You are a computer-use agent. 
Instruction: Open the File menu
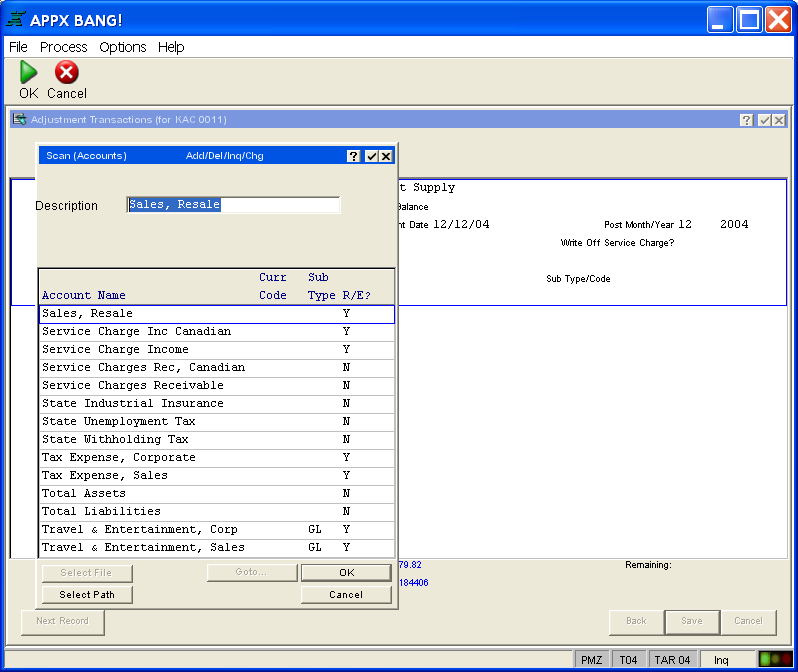point(18,47)
